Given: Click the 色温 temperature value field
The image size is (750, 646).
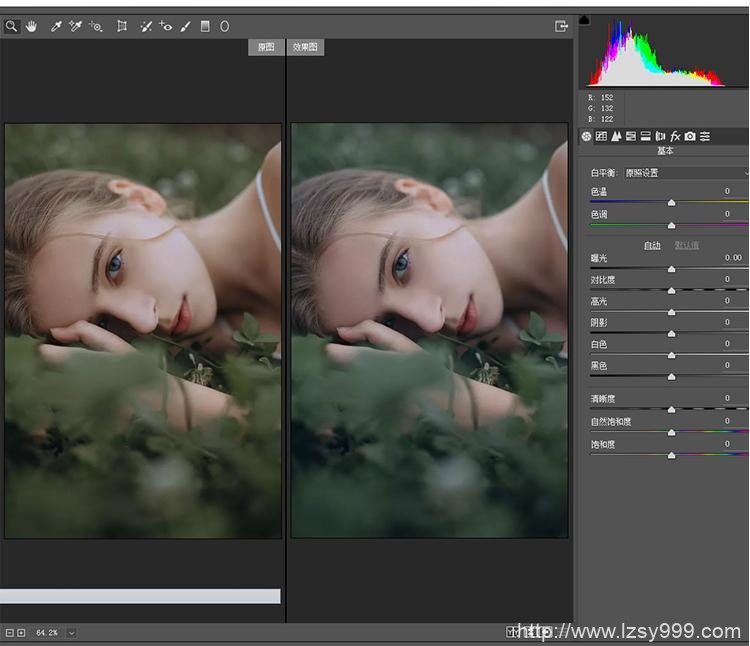Looking at the screenshot, I should pyautogui.click(x=727, y=191).
